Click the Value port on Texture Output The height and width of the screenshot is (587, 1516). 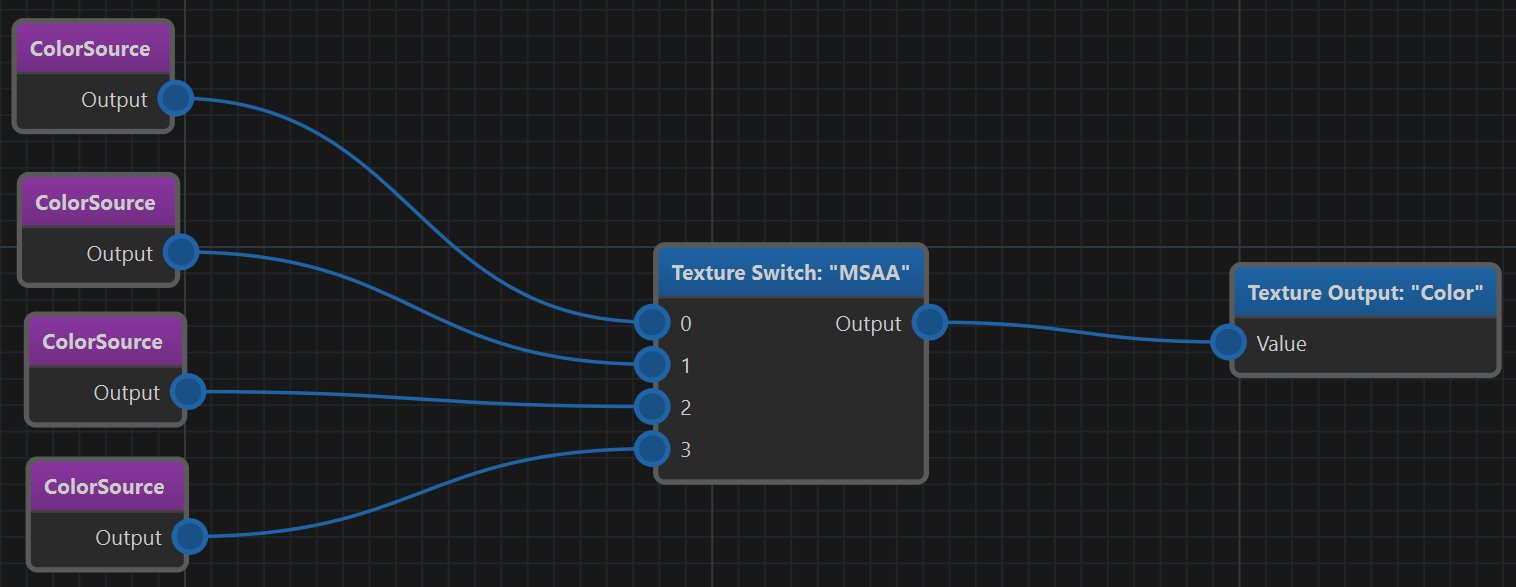coord(1228,342)
